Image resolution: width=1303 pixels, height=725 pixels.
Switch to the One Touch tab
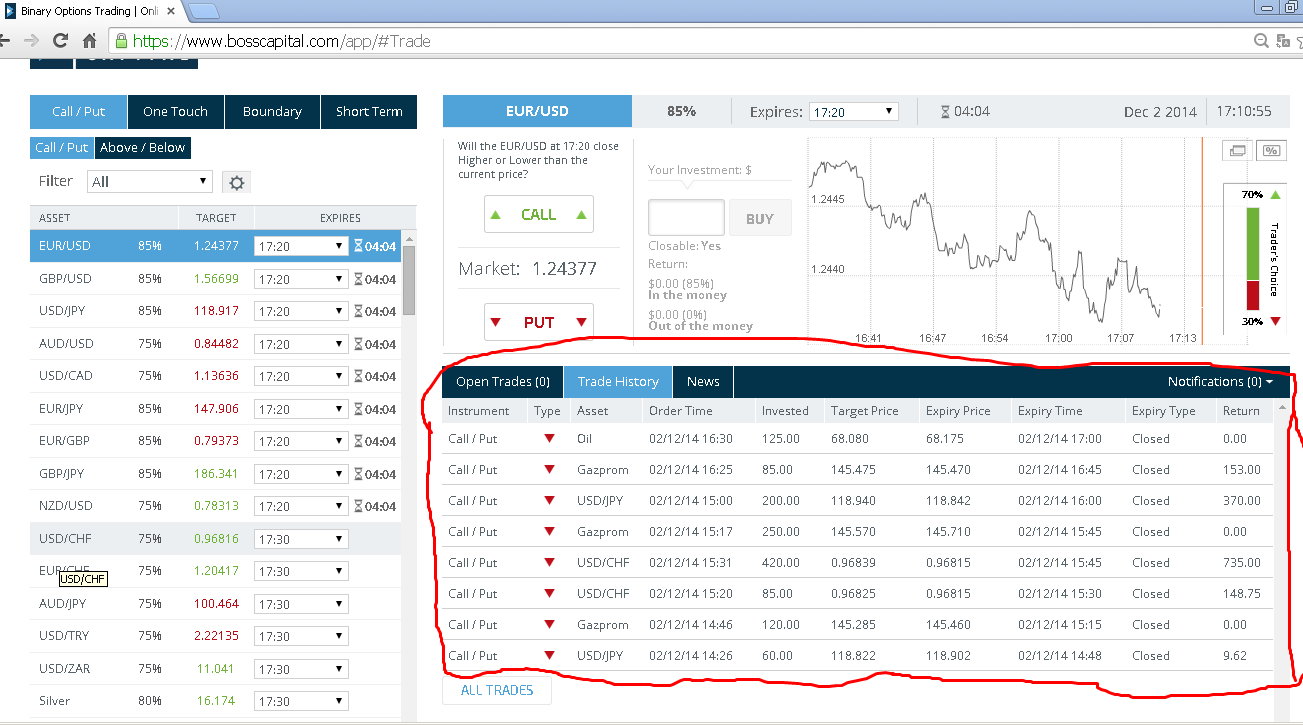click(x=175, y=112)
